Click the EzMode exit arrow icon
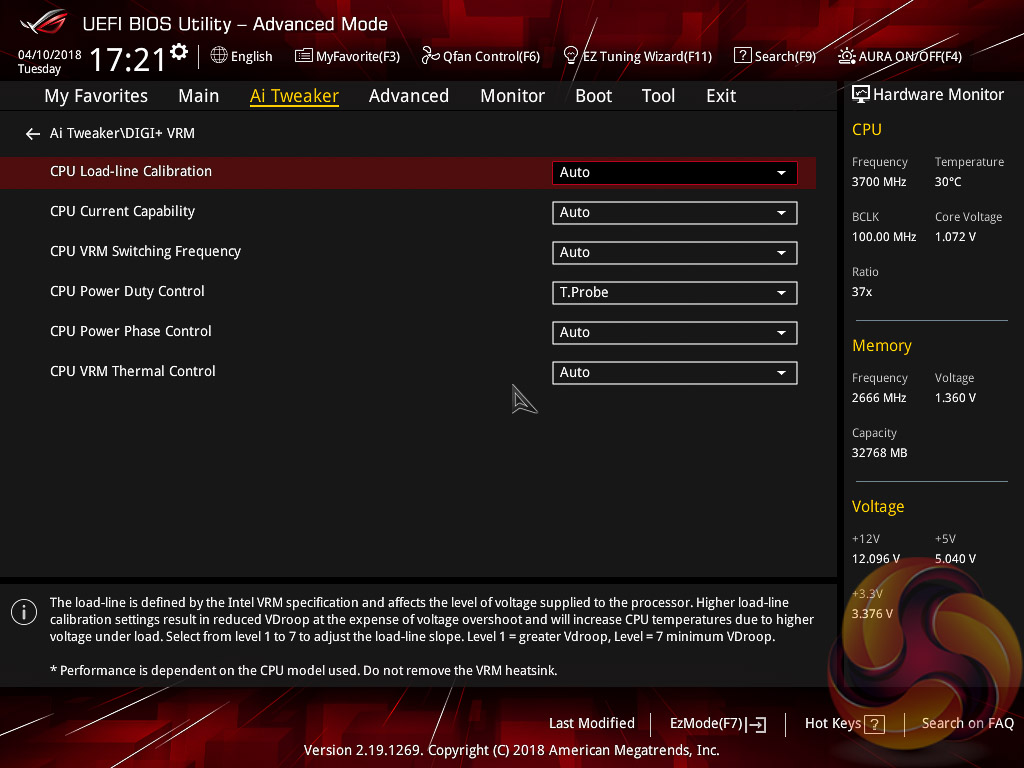 [x=756, y=724]
